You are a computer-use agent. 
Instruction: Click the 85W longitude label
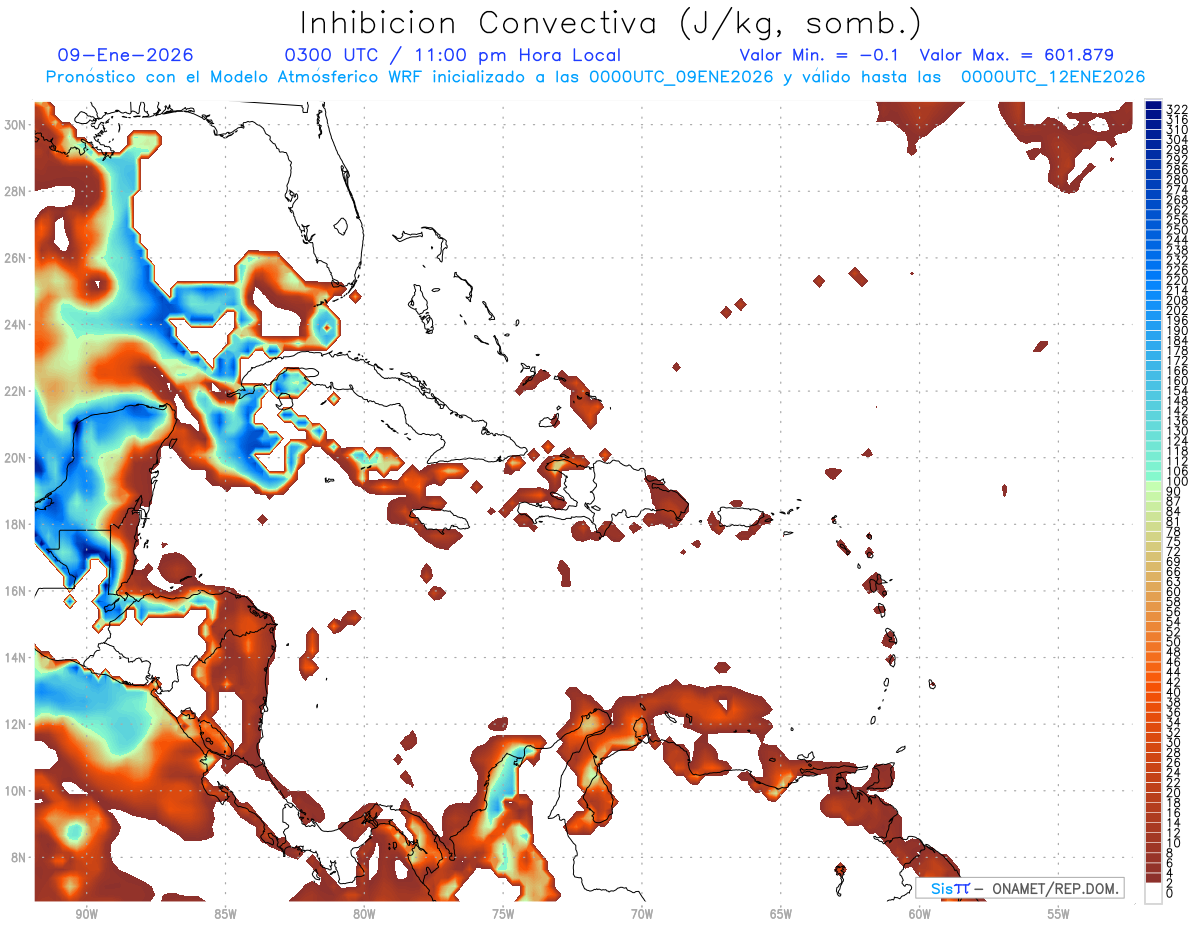[x=225, y=915]
